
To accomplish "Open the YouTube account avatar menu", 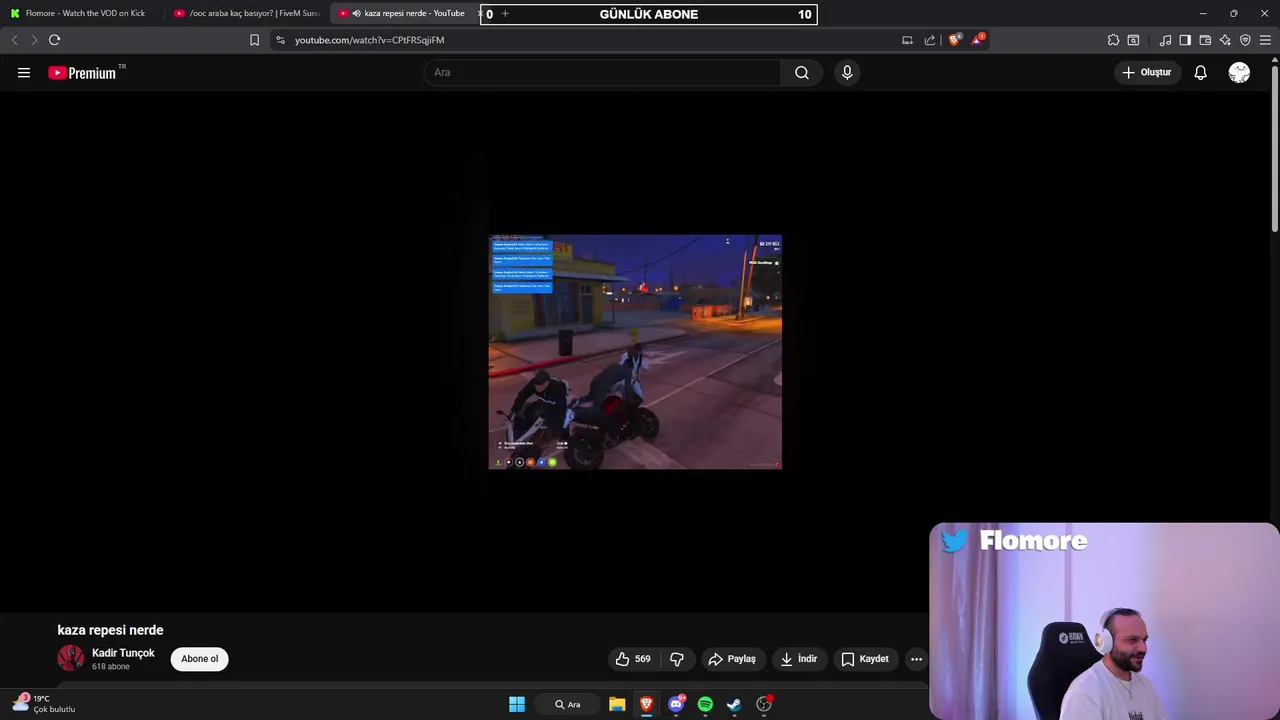I will tap(1239, 72).
